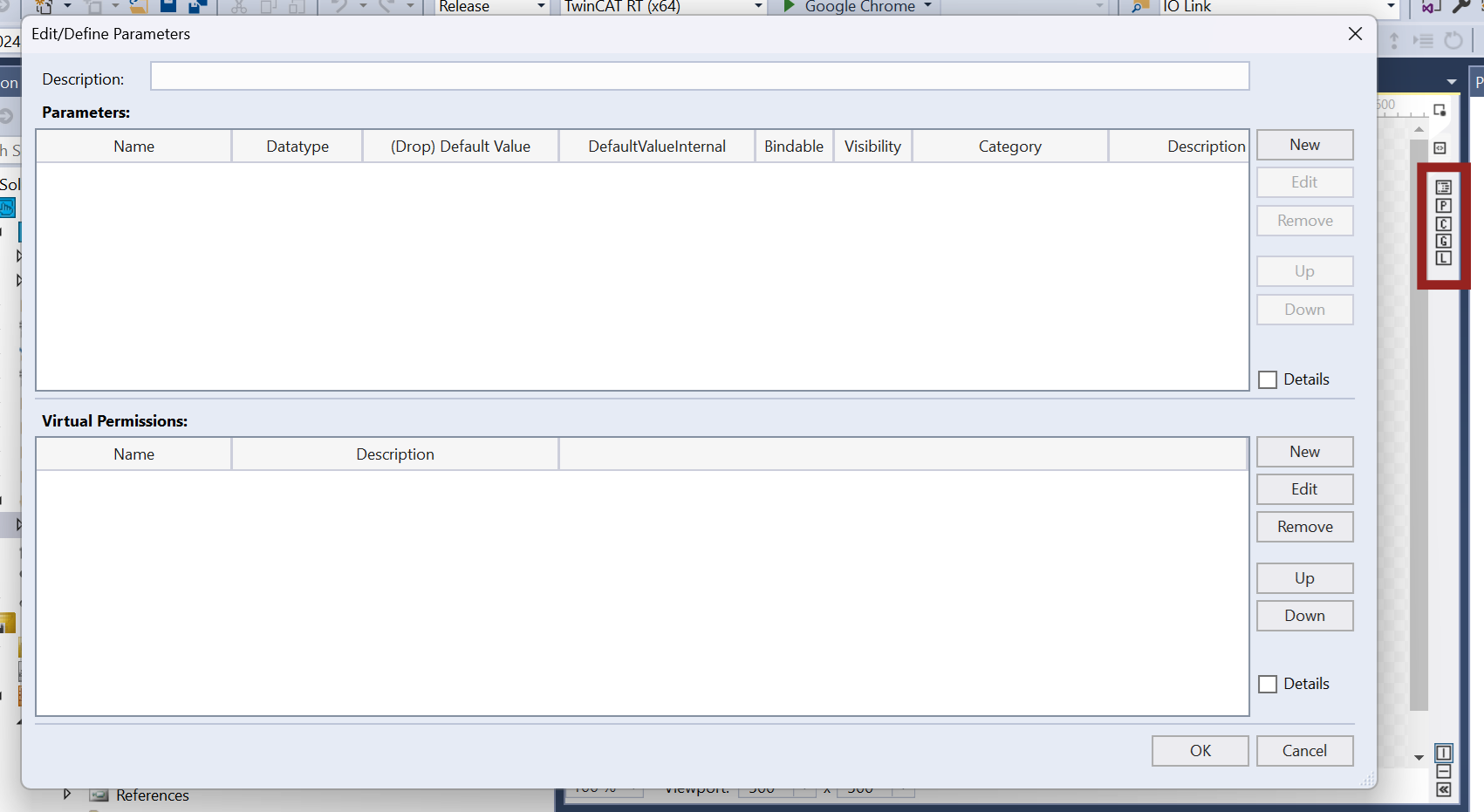
Task: Click the circular refresh arrow toolbar icon
Action: [1453, 40]
